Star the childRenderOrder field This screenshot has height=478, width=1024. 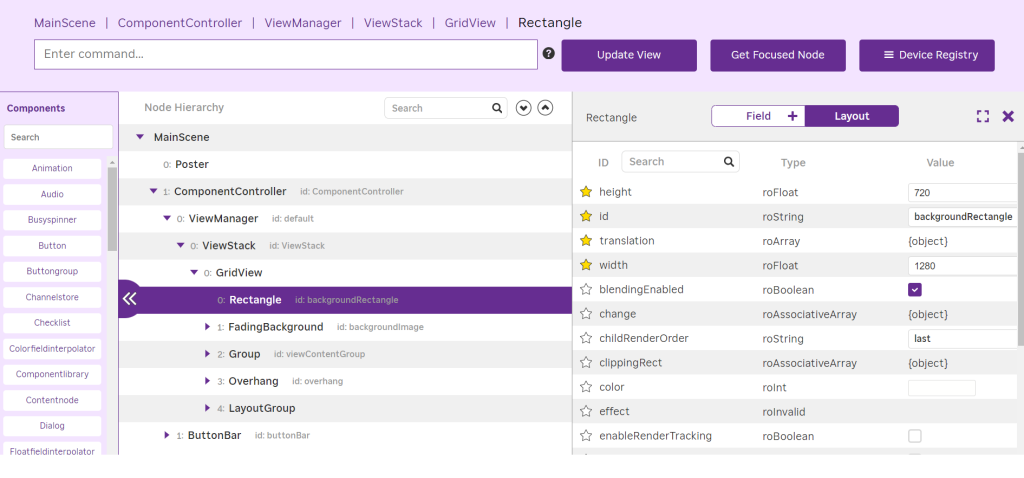click(x=586, y=338)
